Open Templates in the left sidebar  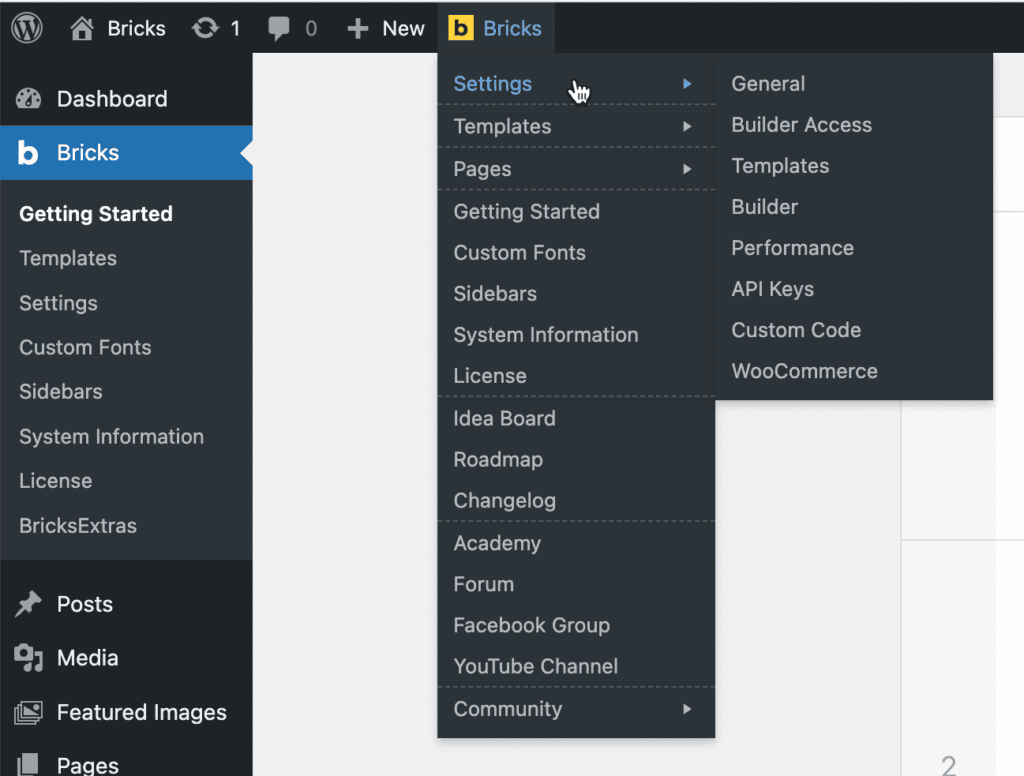(x=68, y=258)
